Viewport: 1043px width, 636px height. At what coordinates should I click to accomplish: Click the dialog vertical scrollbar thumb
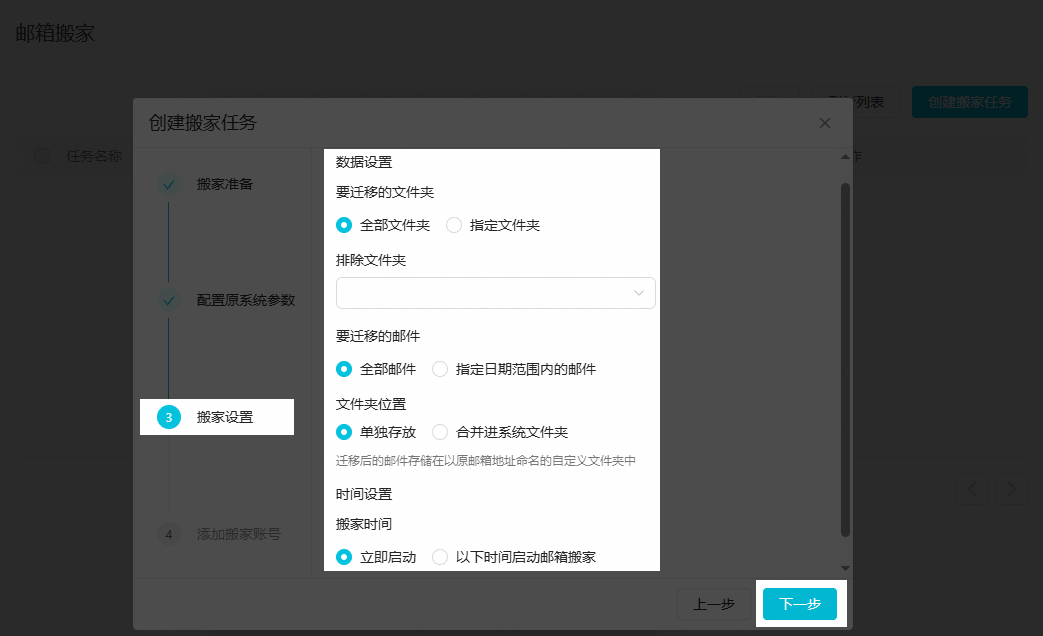point(845,360)
